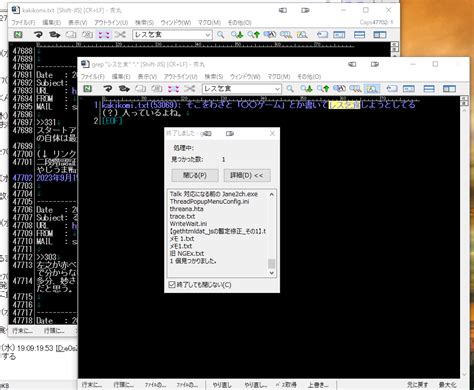Viewport: 474px width, 390px height.
Task: Click kakikomi.txt(53069) grep result line
Action: click(259, 105)
